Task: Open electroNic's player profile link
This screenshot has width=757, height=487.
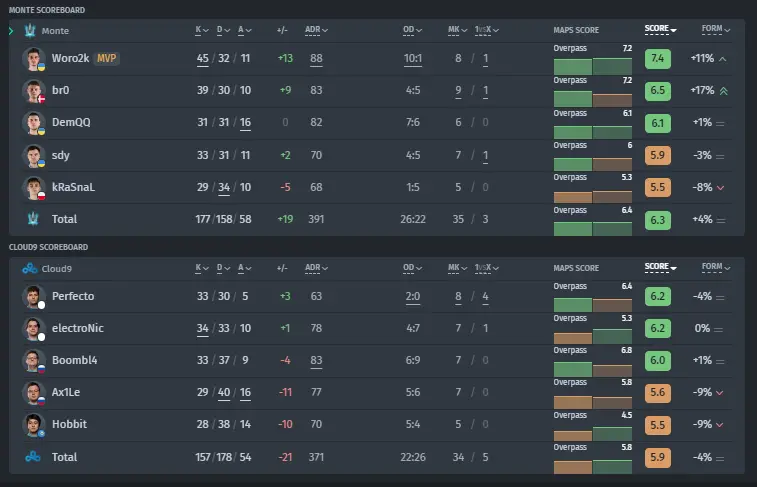Action: click(78, 328)
